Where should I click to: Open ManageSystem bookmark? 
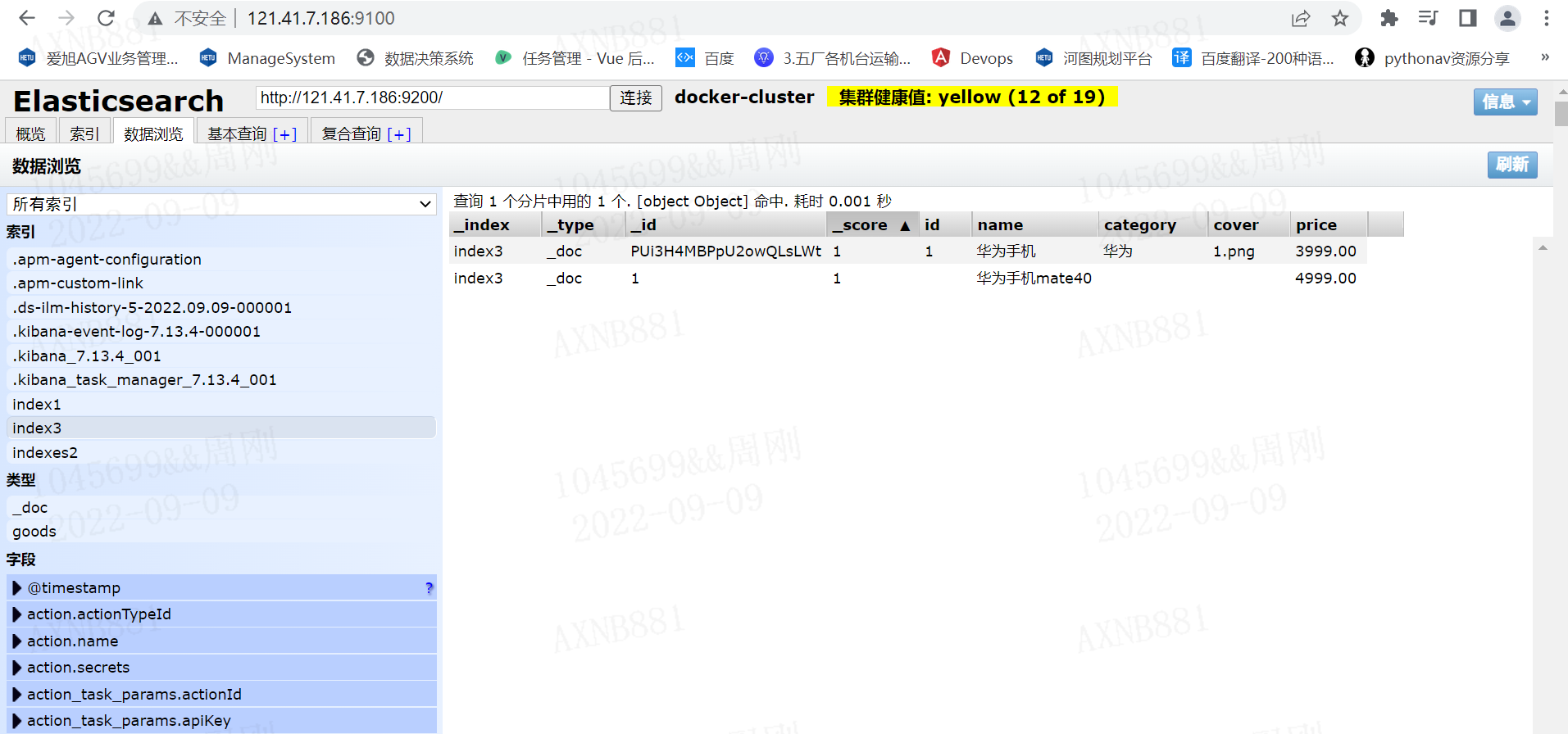[x=267, y=58]
